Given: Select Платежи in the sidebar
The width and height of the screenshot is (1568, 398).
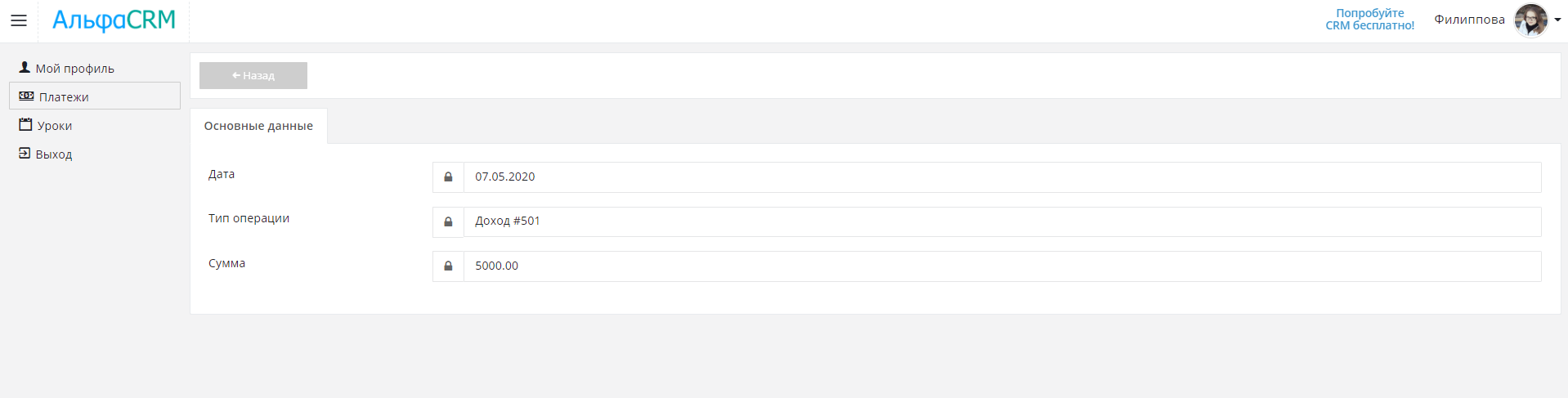Looking at the screenshot, I should [x=64, y=97].
